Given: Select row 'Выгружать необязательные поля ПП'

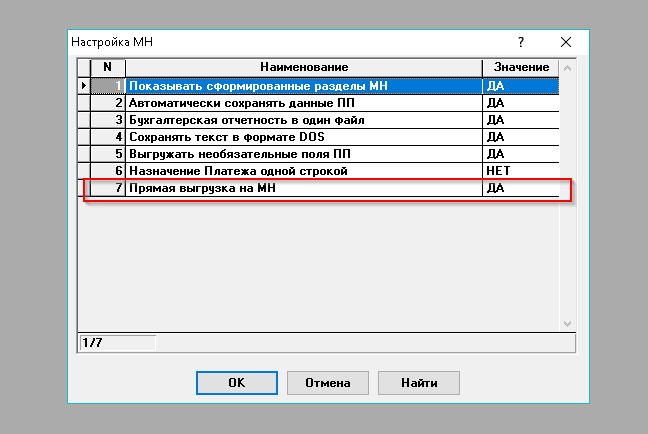Looking at the screenshot, I should tap(318, 154).
